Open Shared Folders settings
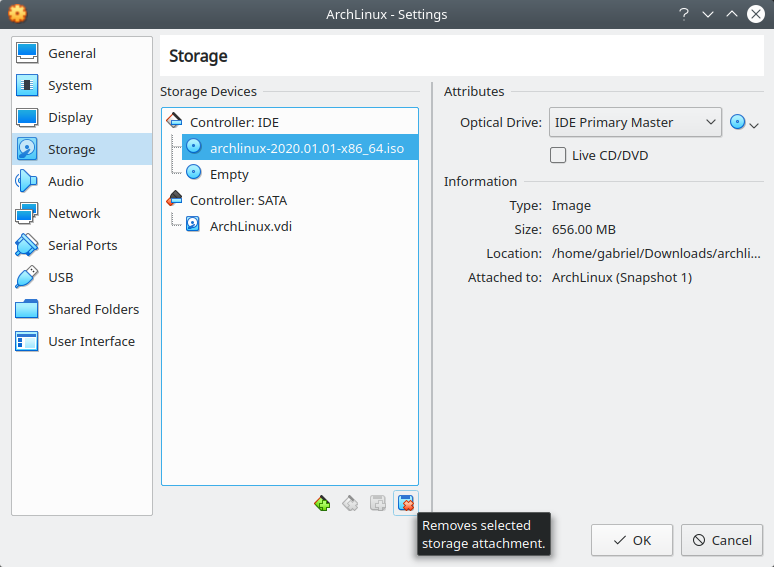Viewport: 774px width, 567px height. (x=82, y=309)
